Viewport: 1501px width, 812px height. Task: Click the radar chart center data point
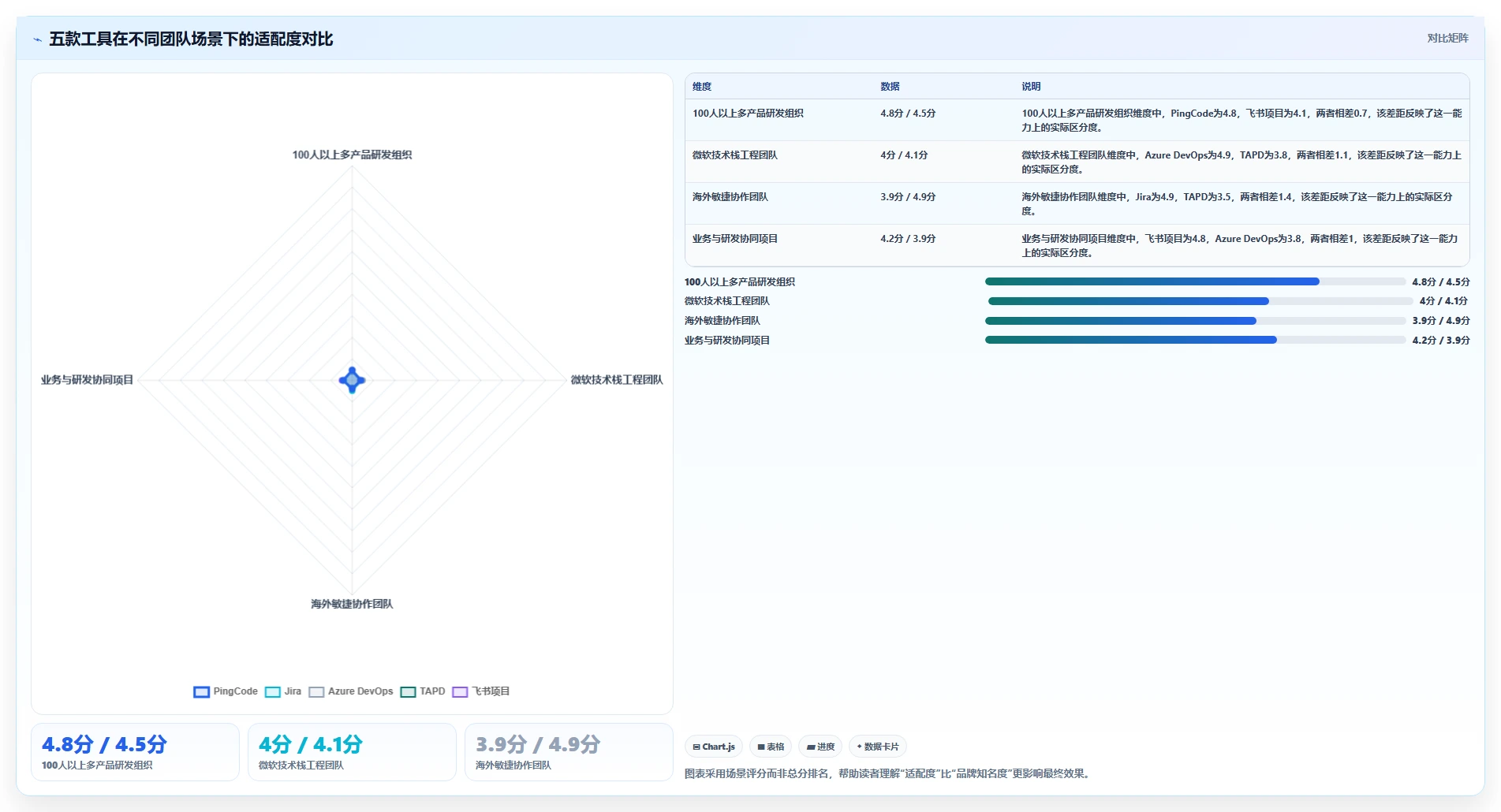click(352, 380)
